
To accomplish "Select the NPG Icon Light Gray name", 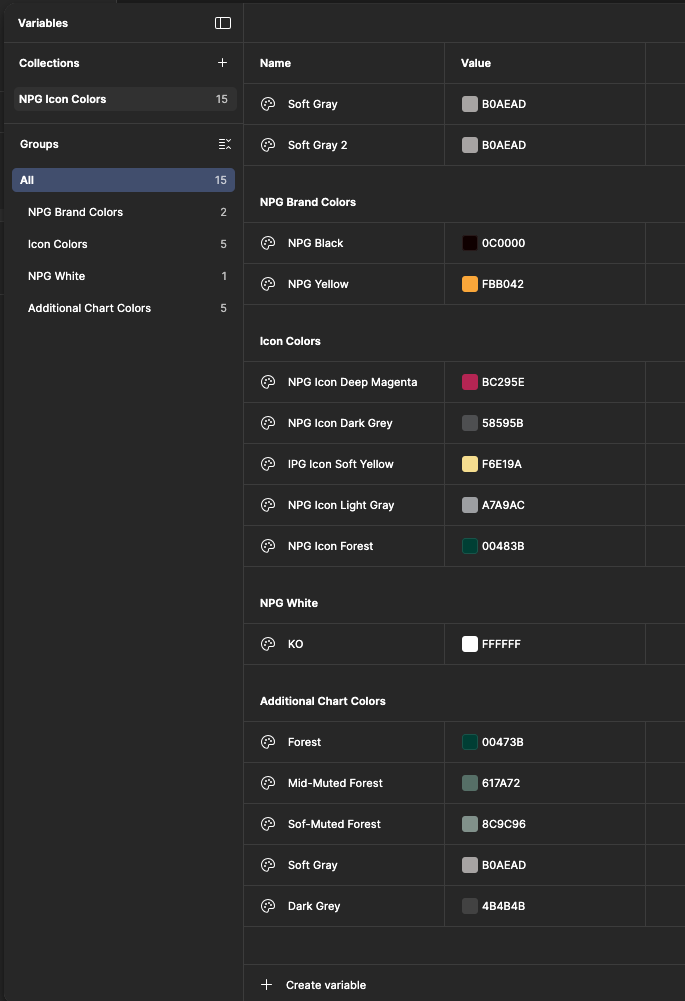I will tap(341, 505).
